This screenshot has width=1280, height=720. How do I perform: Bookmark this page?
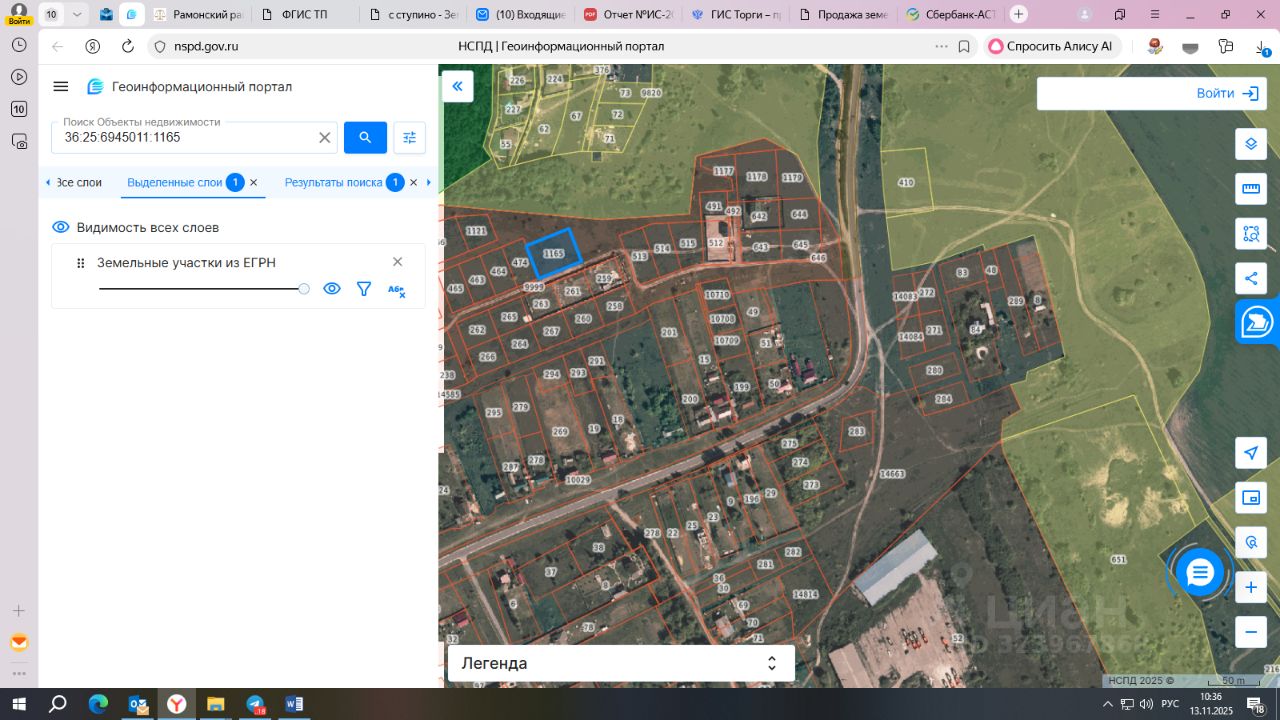(964, 46)
